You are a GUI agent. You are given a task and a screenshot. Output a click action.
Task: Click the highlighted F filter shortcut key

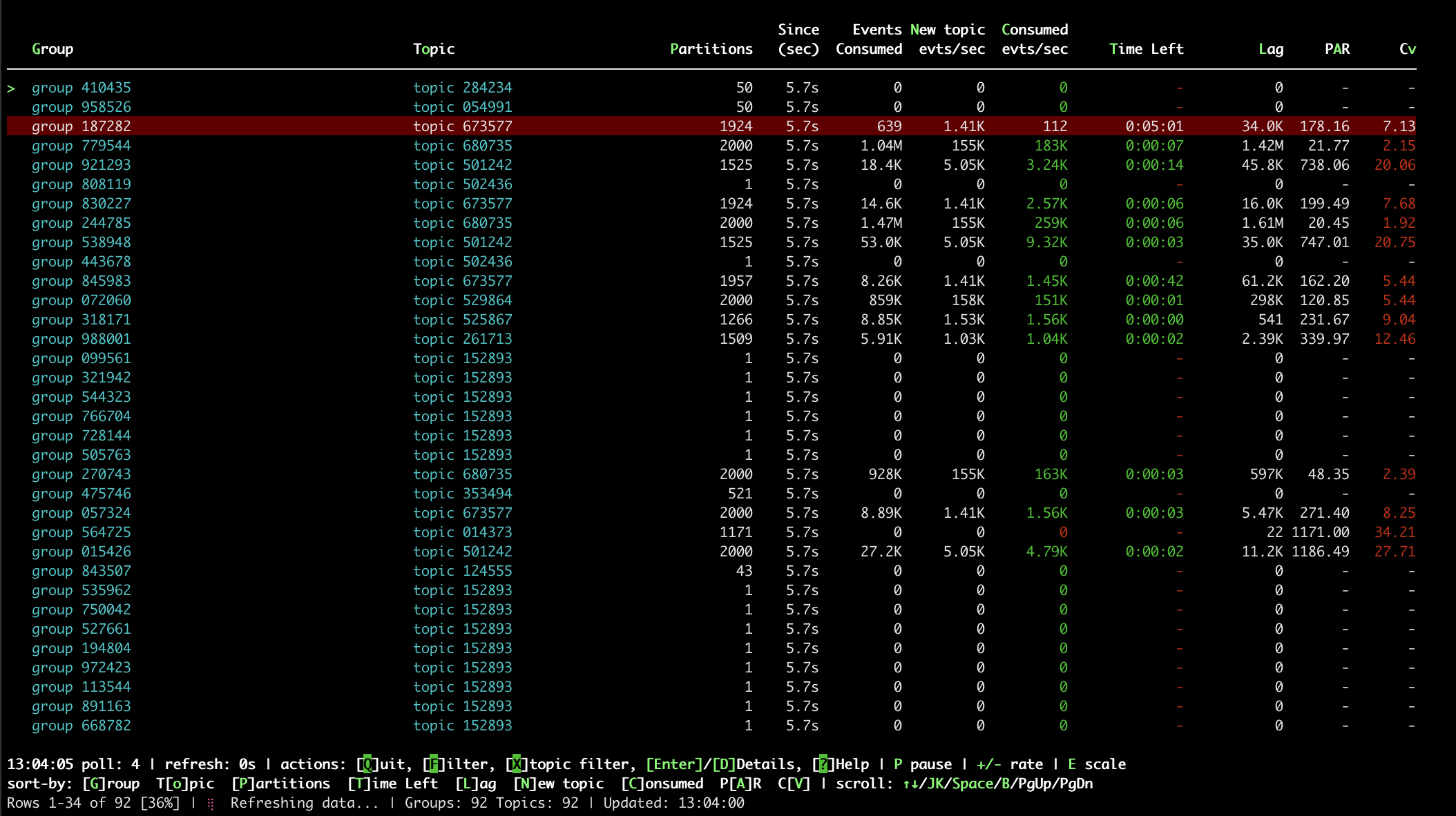pyautogui.click(x=434, y=764)
